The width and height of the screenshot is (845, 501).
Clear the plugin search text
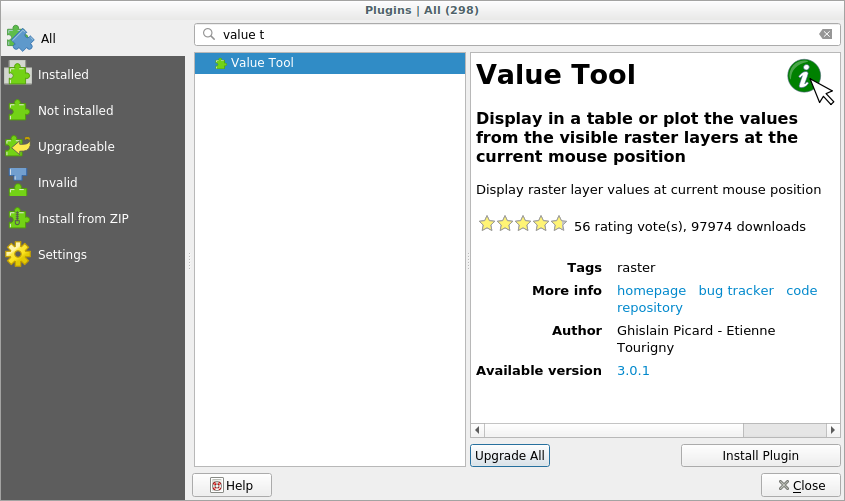(825, 34)
